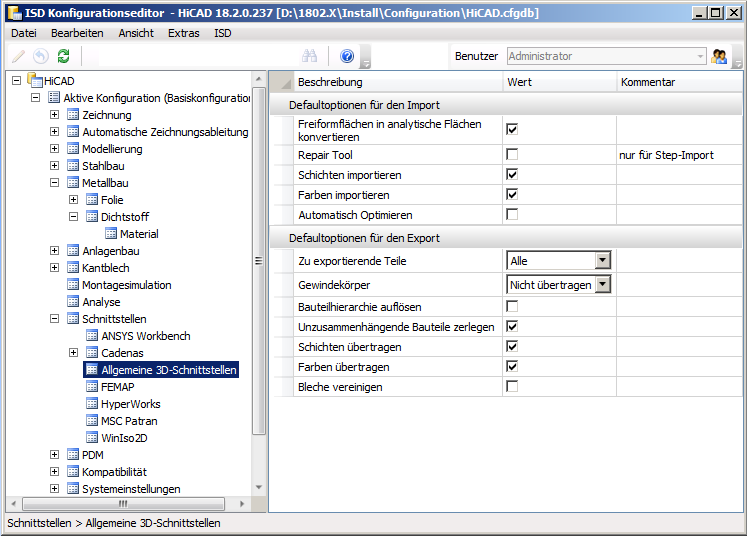Click the green refresh icon in toolbar
Image resolution: width=747 pixels, height=536 pixels.
click(x=64, y=57)
